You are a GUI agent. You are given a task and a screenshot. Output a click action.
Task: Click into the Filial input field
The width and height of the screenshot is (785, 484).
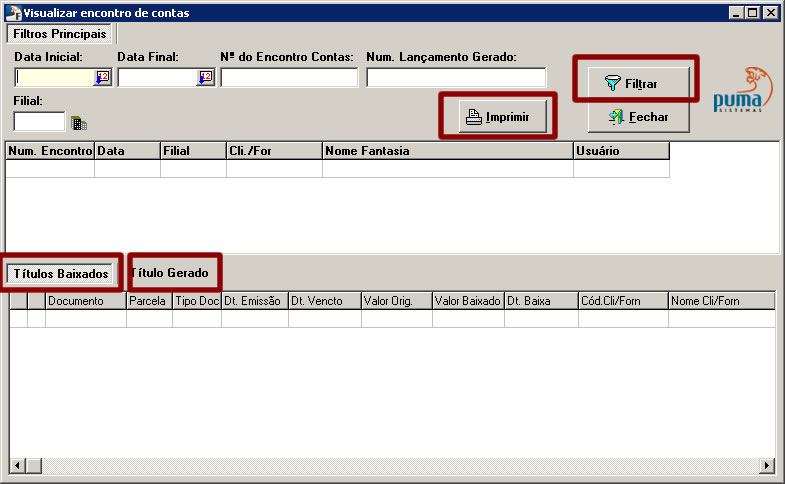coord(39,121)
